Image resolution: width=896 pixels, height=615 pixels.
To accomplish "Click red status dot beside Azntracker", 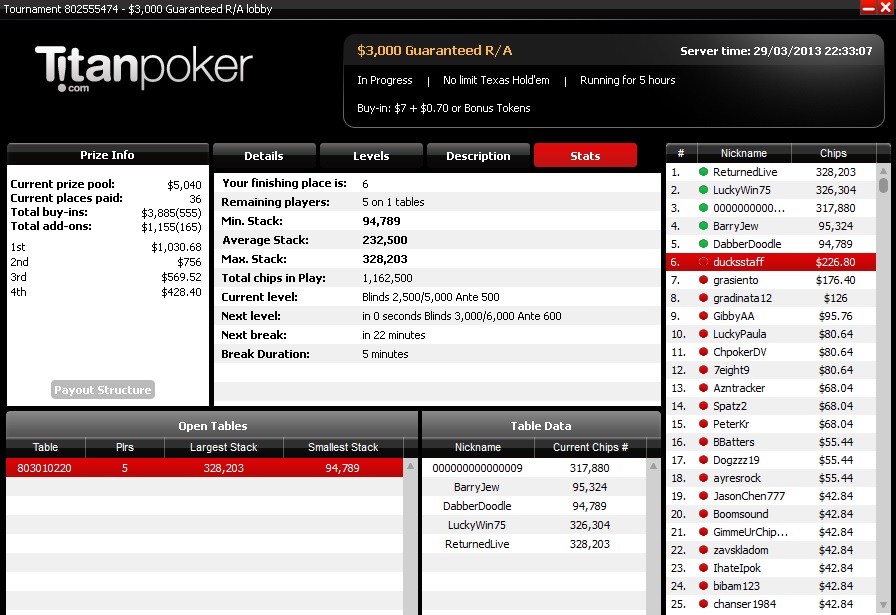I will (703, 388).
